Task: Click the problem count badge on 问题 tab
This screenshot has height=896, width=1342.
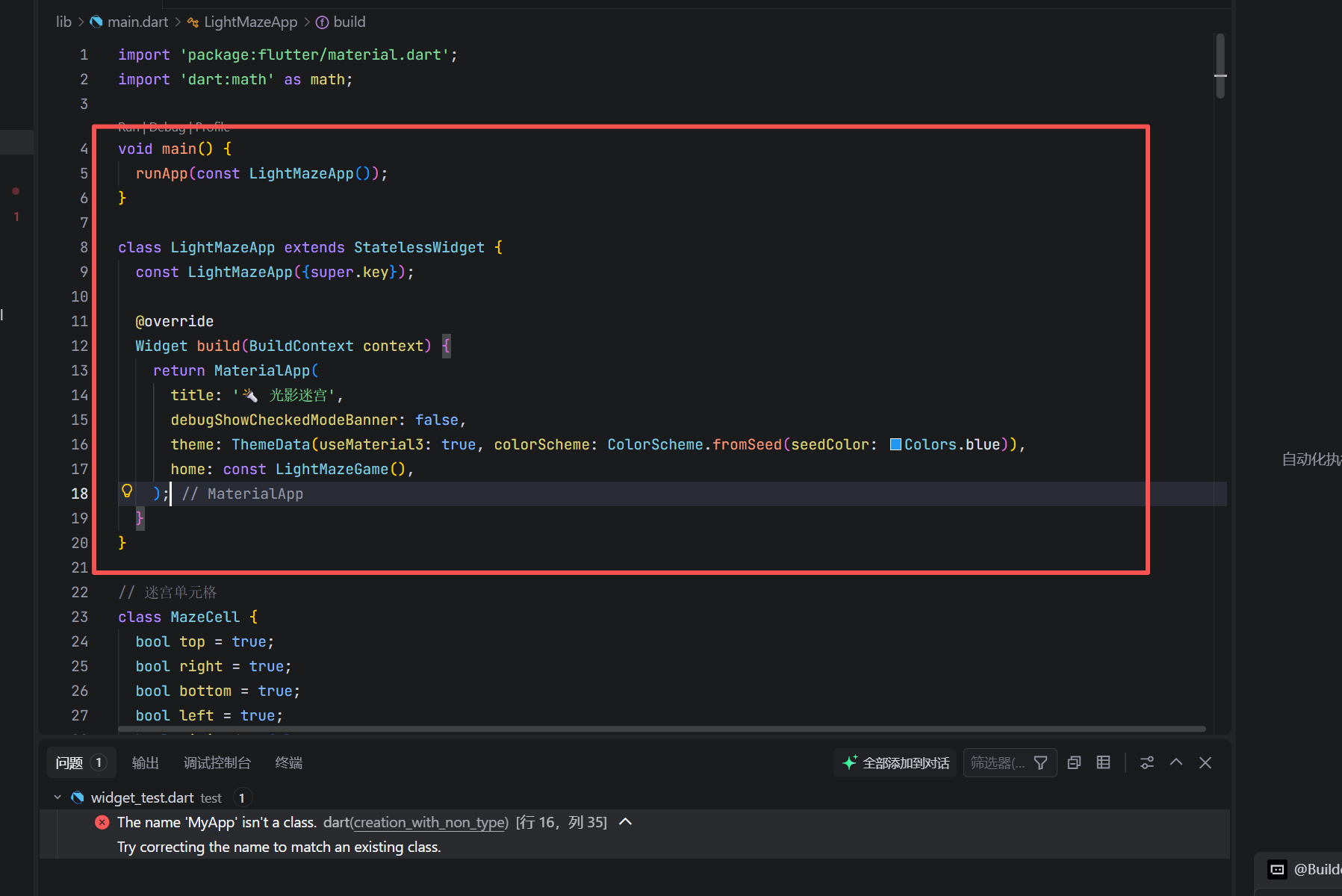Action: (99, 762)
